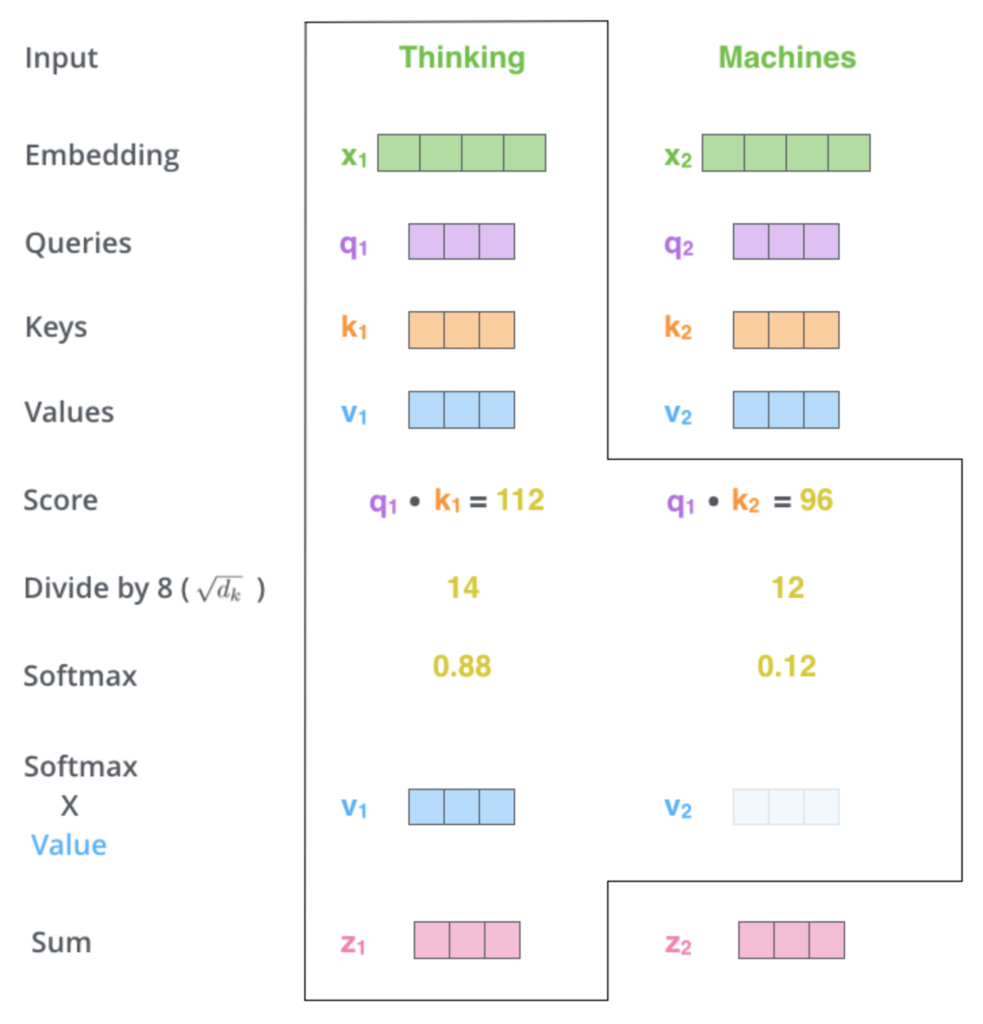Select the orange k2 key vector
983x1024 pixels.
pos(786,330)
